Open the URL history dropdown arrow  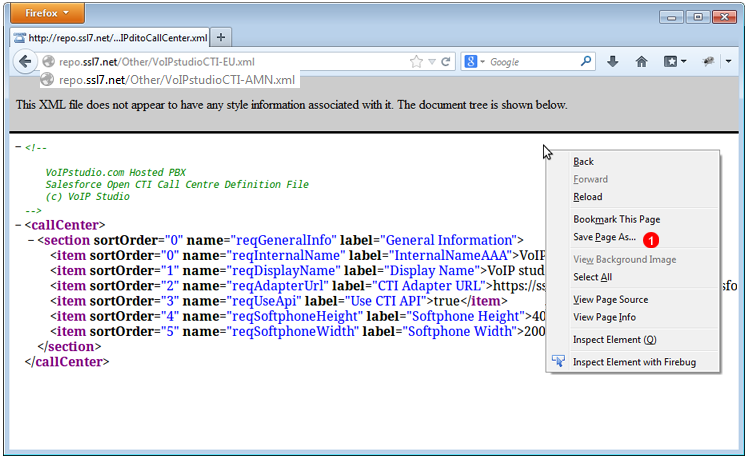(432, 62)
